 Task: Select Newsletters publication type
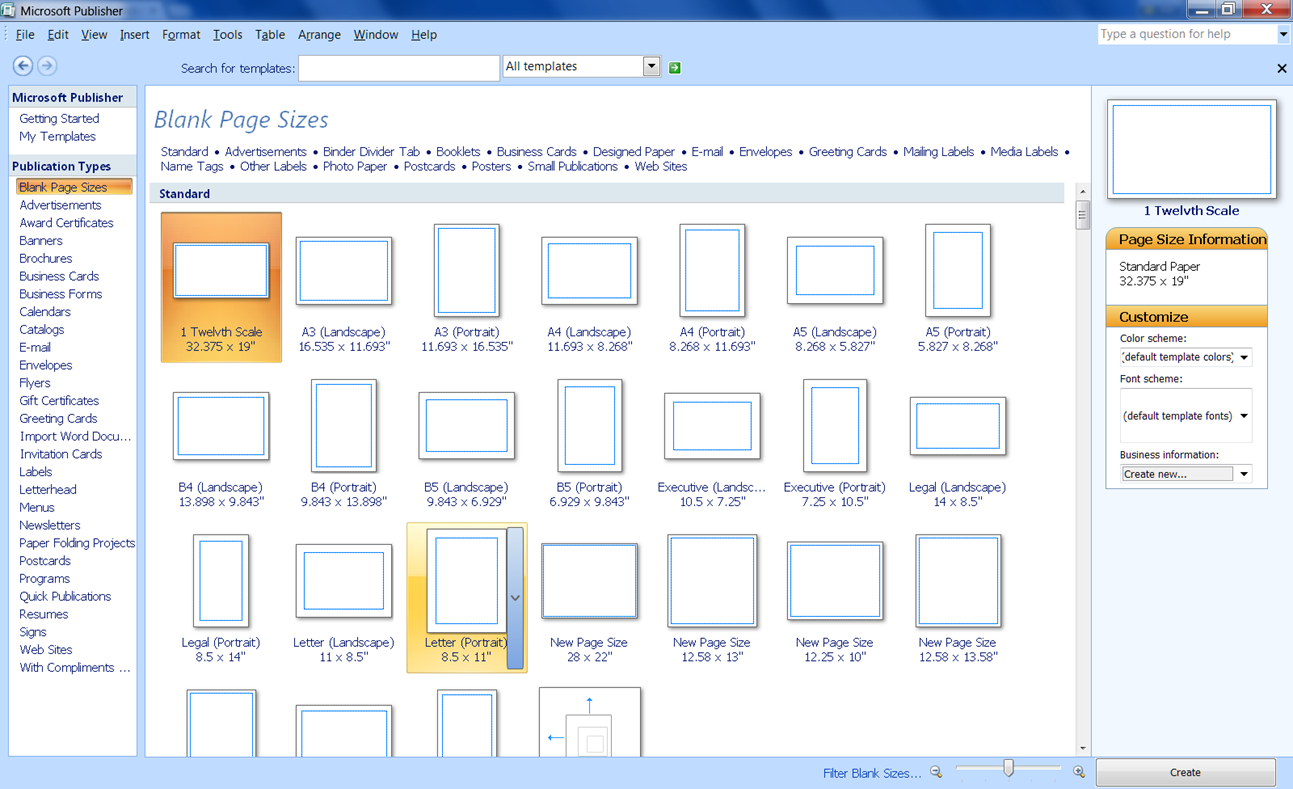pos(50,526)
